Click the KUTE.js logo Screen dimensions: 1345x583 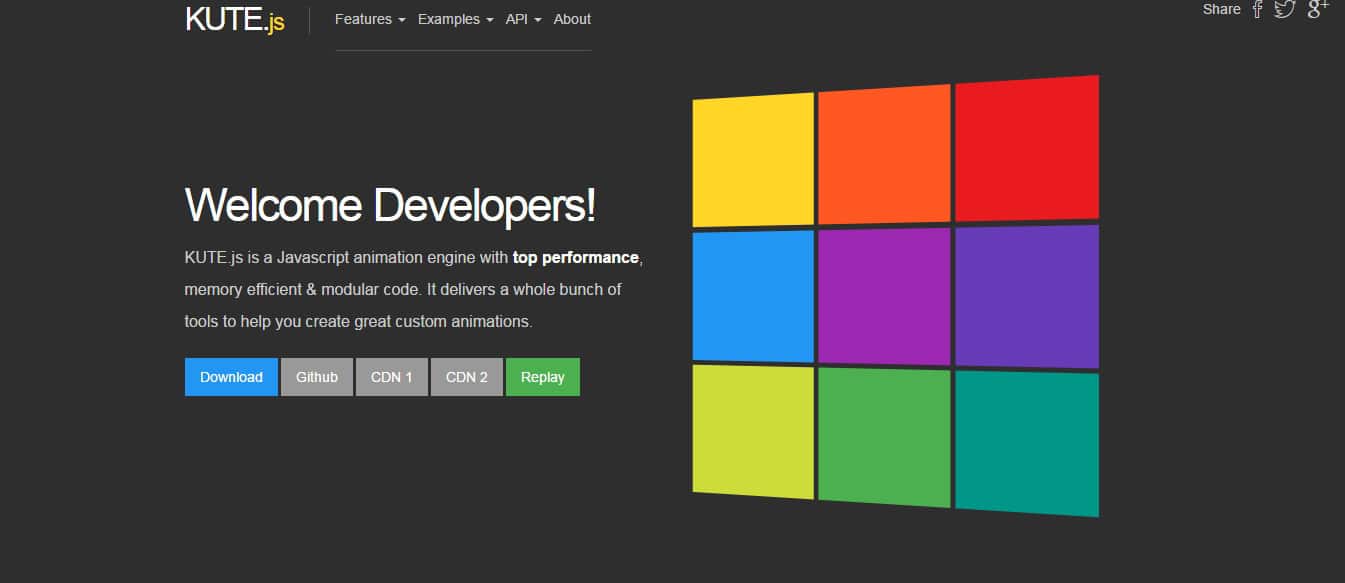point(235,19)
